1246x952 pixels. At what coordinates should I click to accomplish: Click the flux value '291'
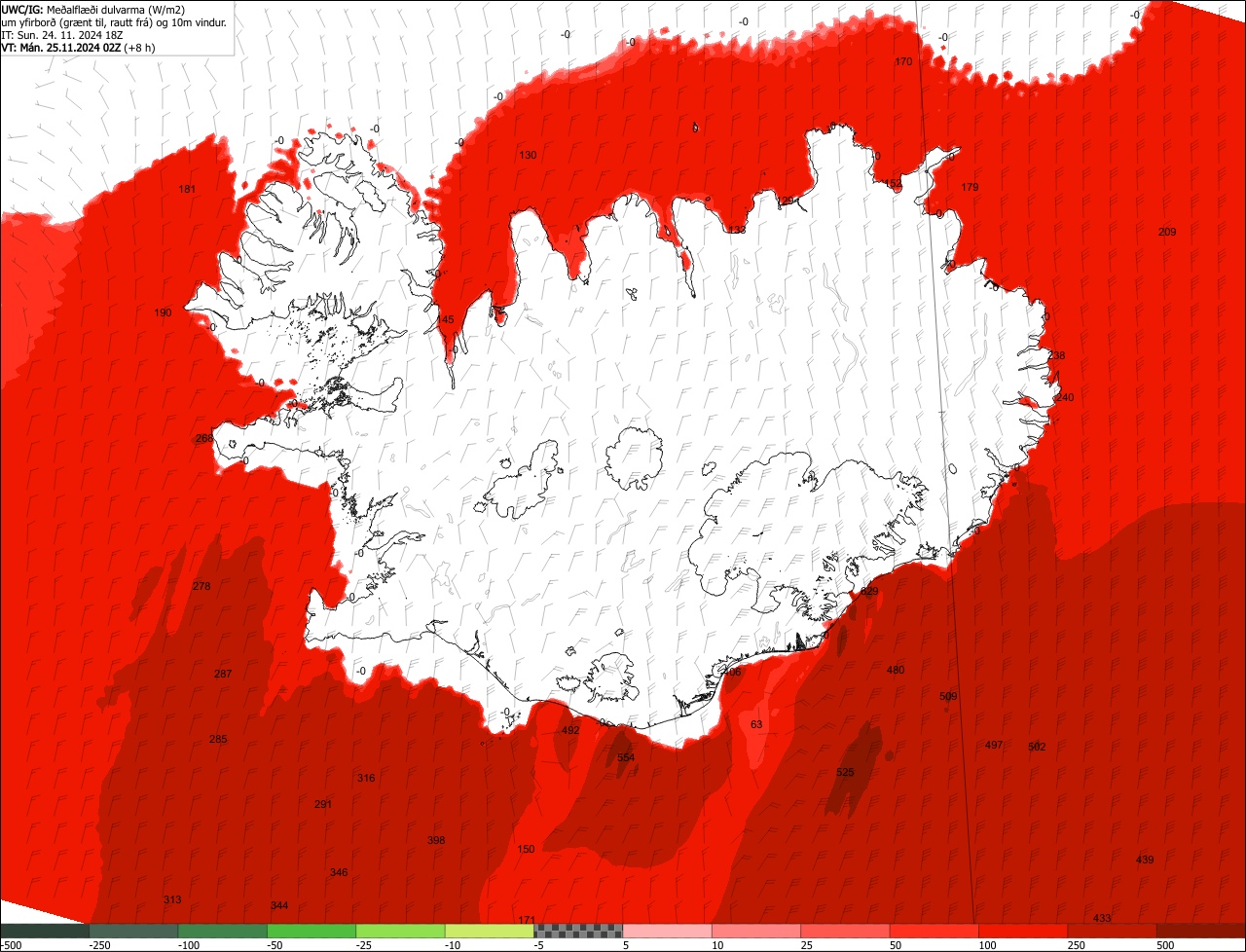pos(323,804)
